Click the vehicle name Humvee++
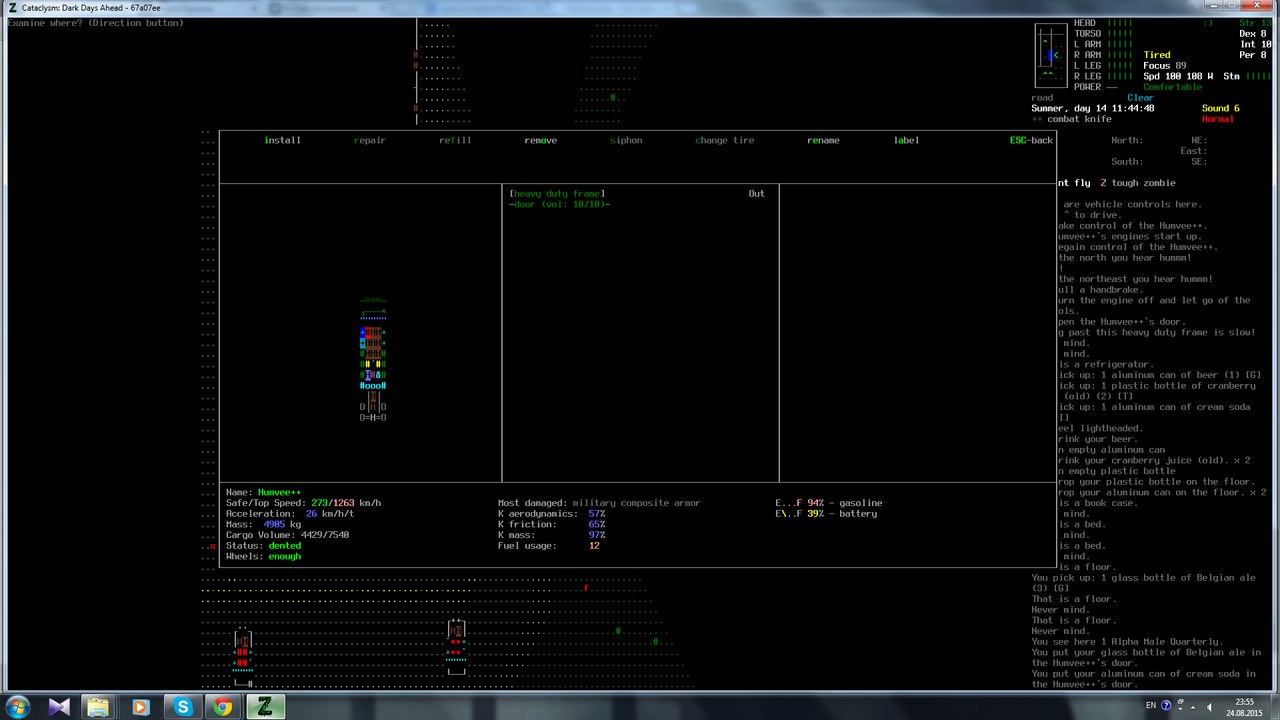The width and height of the screenshot is (1280, 720). point(279,492)
